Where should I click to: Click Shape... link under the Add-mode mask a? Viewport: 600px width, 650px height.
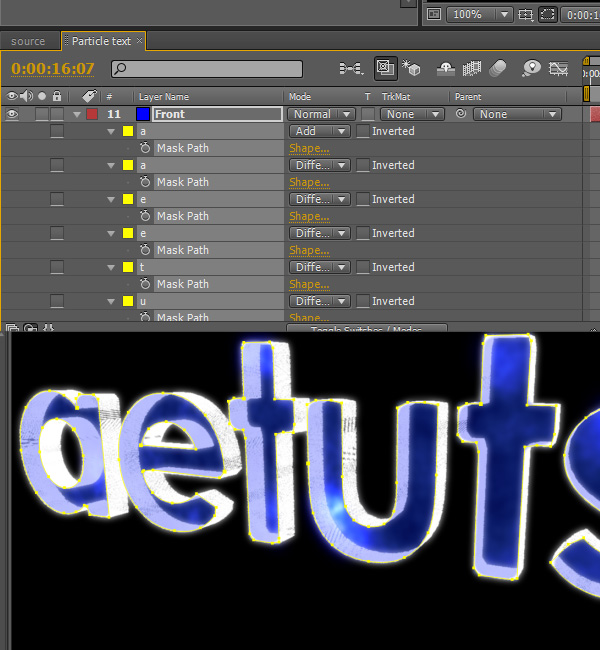[x=309, y=148]
